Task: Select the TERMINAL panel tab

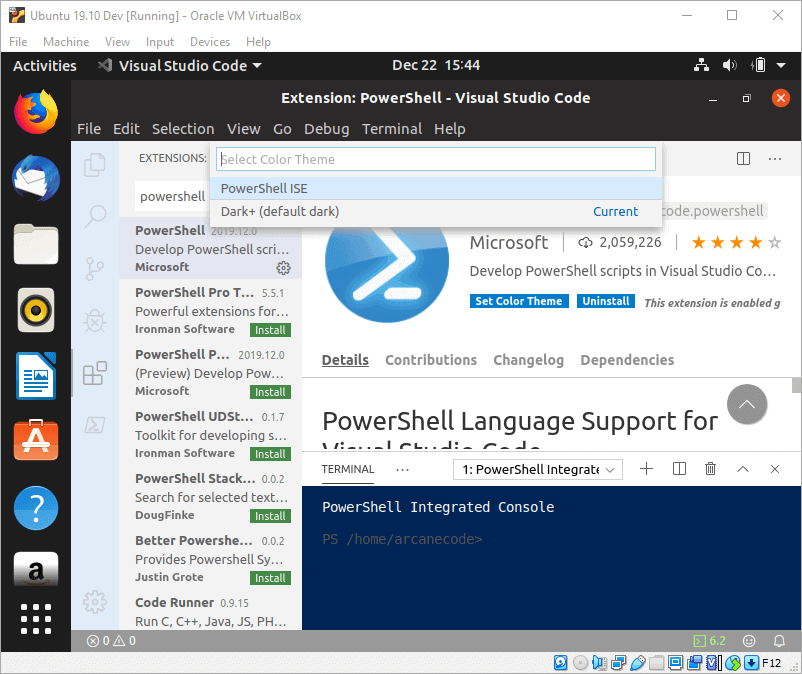Action: 348,469
